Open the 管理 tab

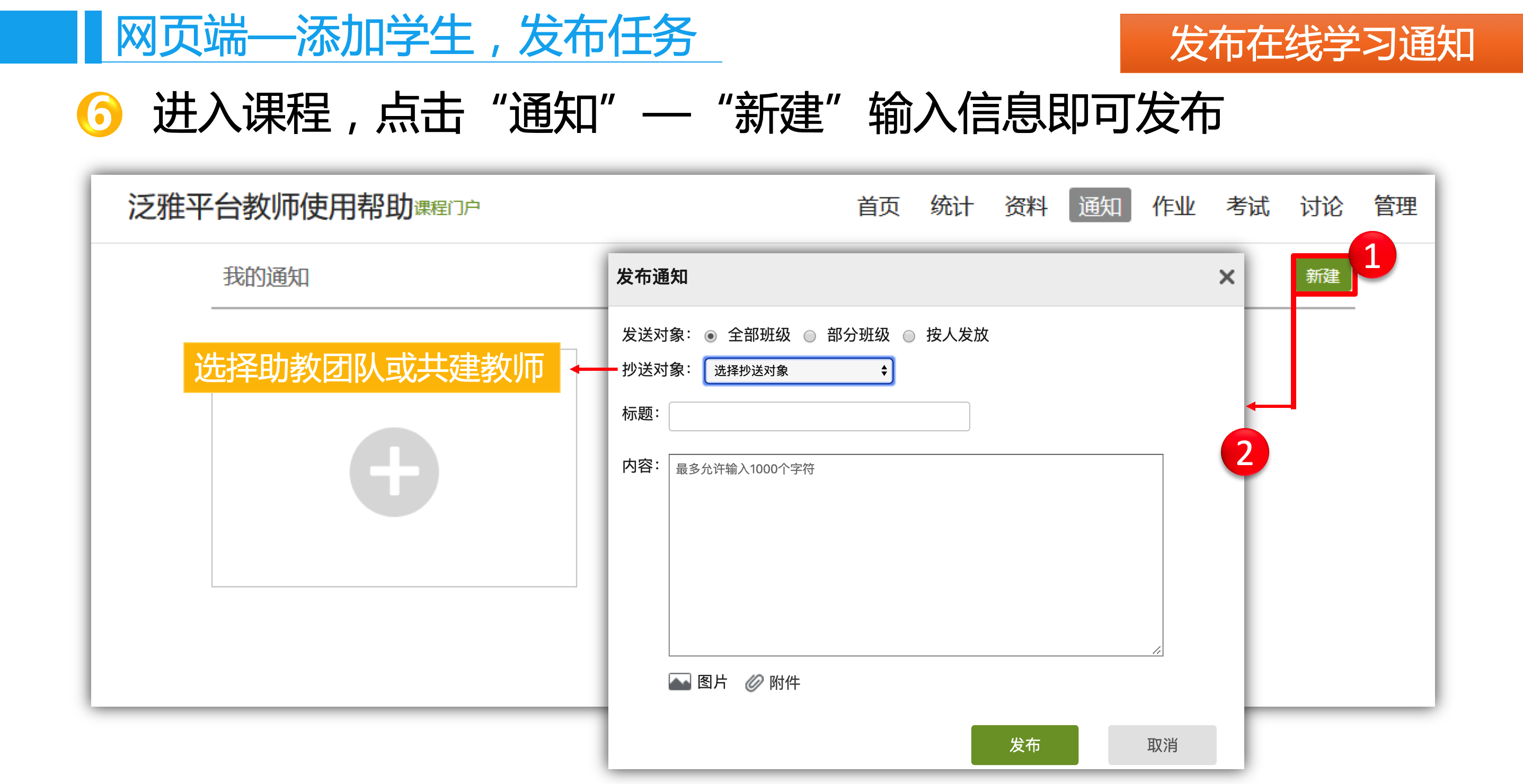tap(1395, 206)
